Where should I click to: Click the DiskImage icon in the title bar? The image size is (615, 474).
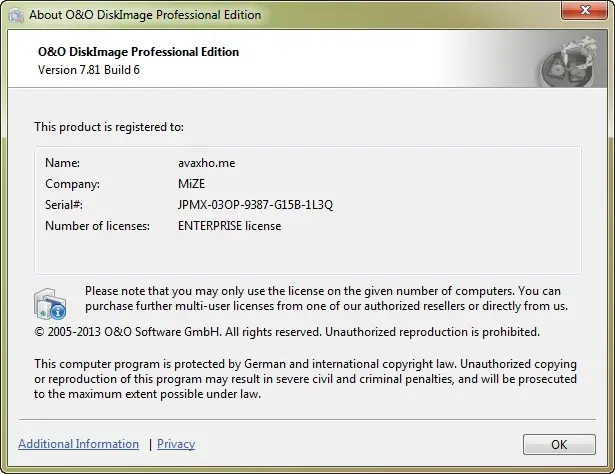16,15
